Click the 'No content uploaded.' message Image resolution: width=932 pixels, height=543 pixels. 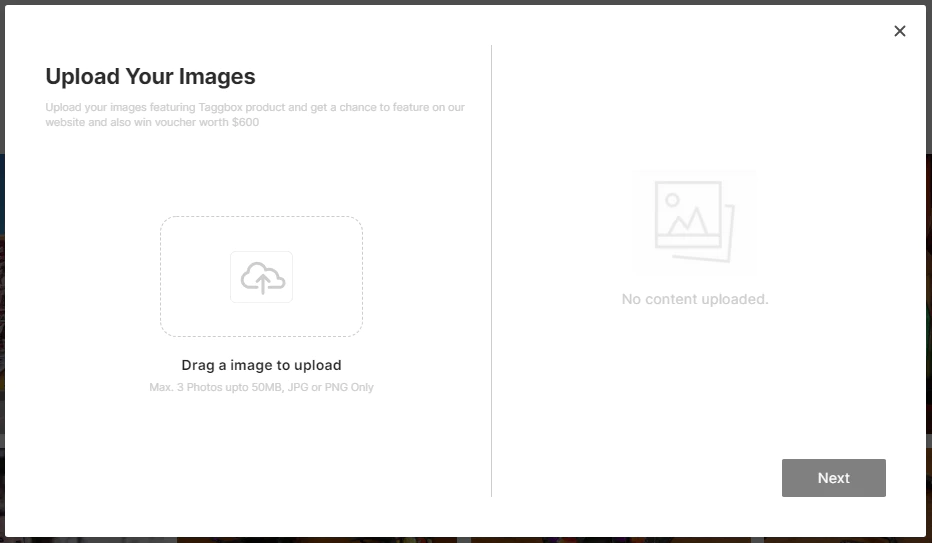coord(695,299)
